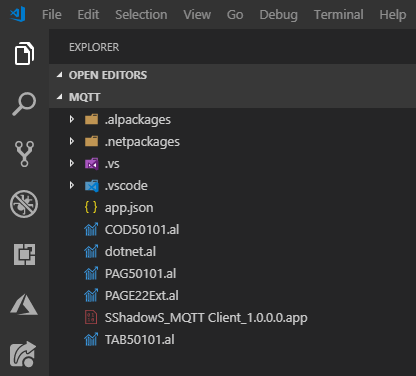Click the purple Visual Studio .vs folder icon

click(x=92, y=164)
